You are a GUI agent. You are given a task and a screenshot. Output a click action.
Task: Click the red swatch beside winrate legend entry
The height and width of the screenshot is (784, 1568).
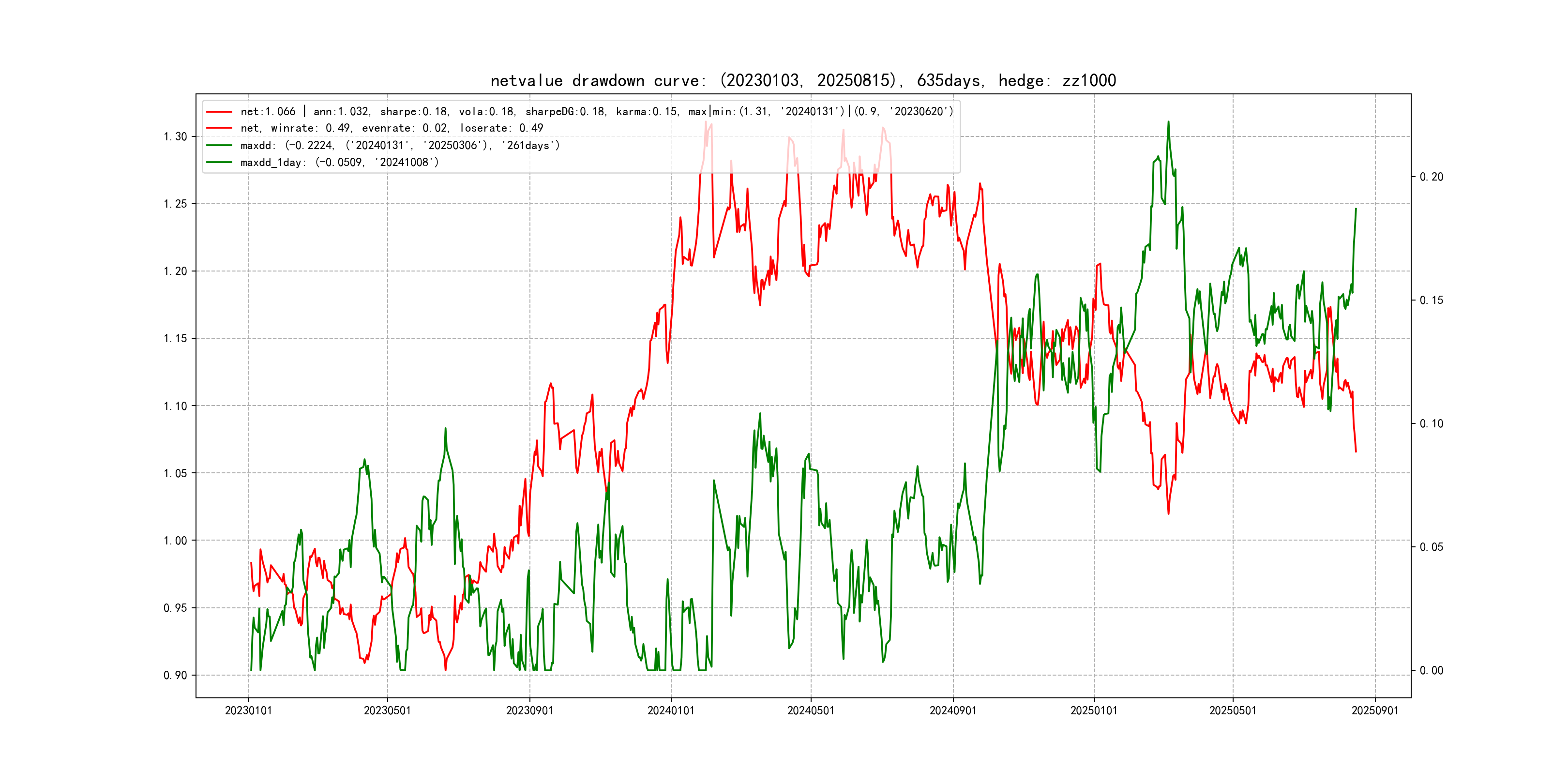(x=219, y=128)
